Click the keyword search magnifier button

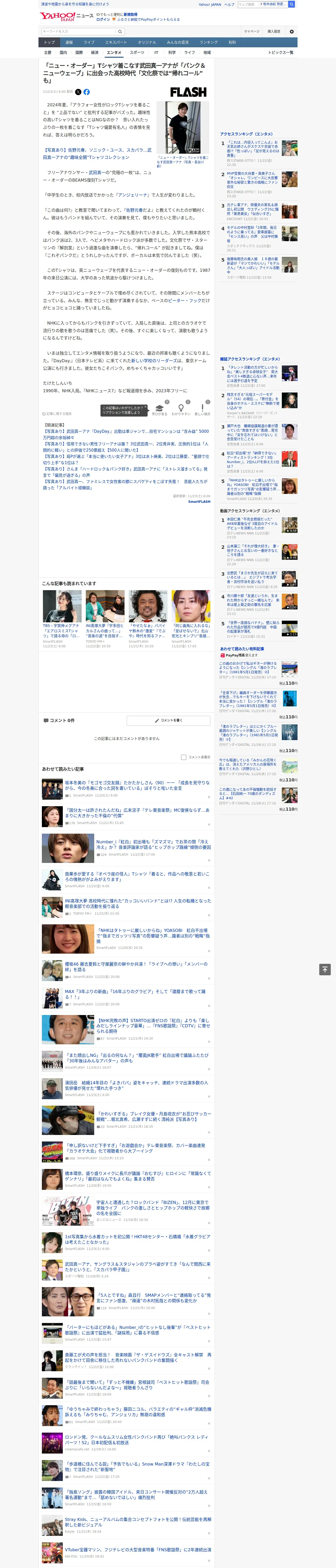120,32
